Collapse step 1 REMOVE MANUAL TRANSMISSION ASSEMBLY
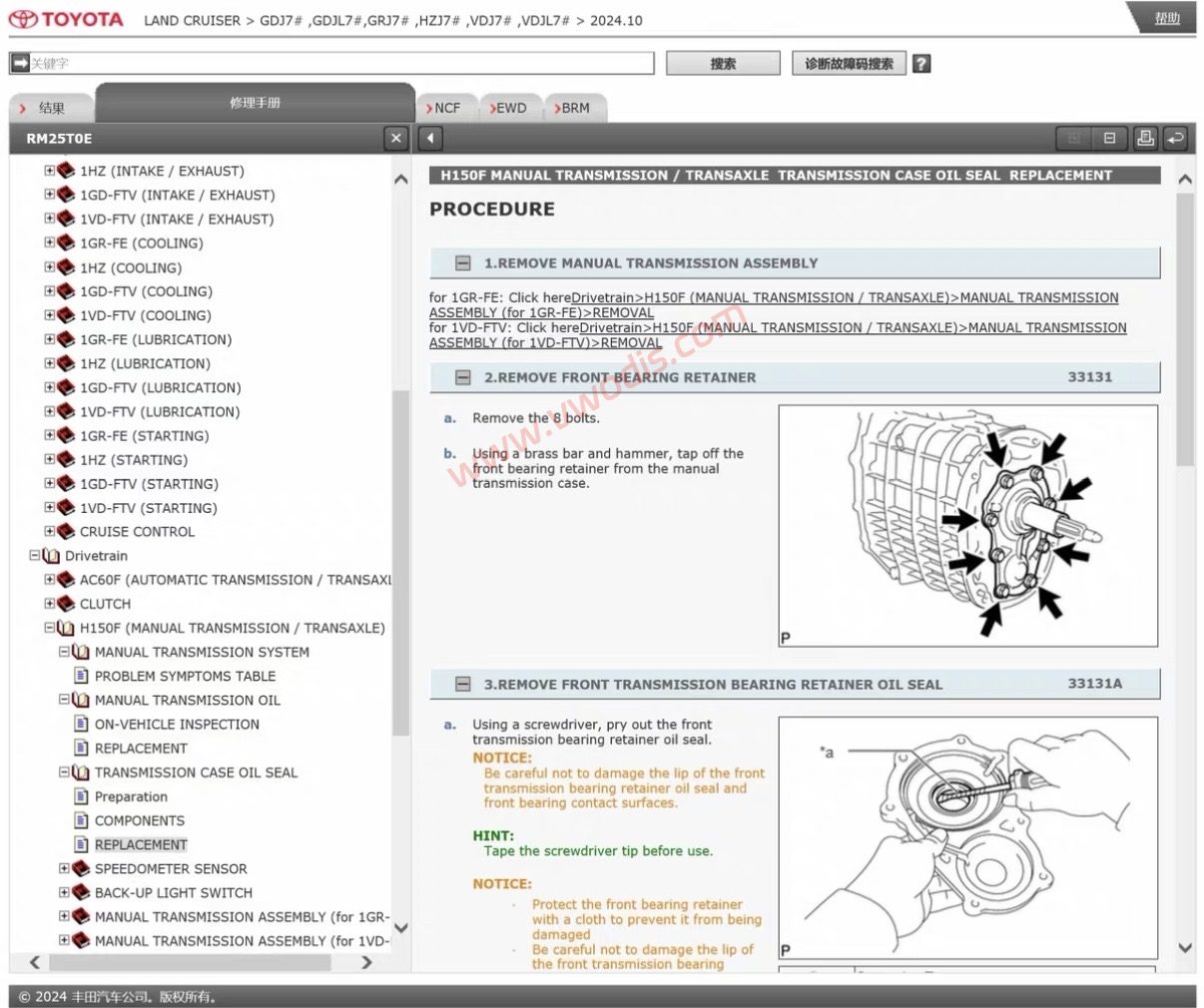1204x1008 pixels. point(463,263)
